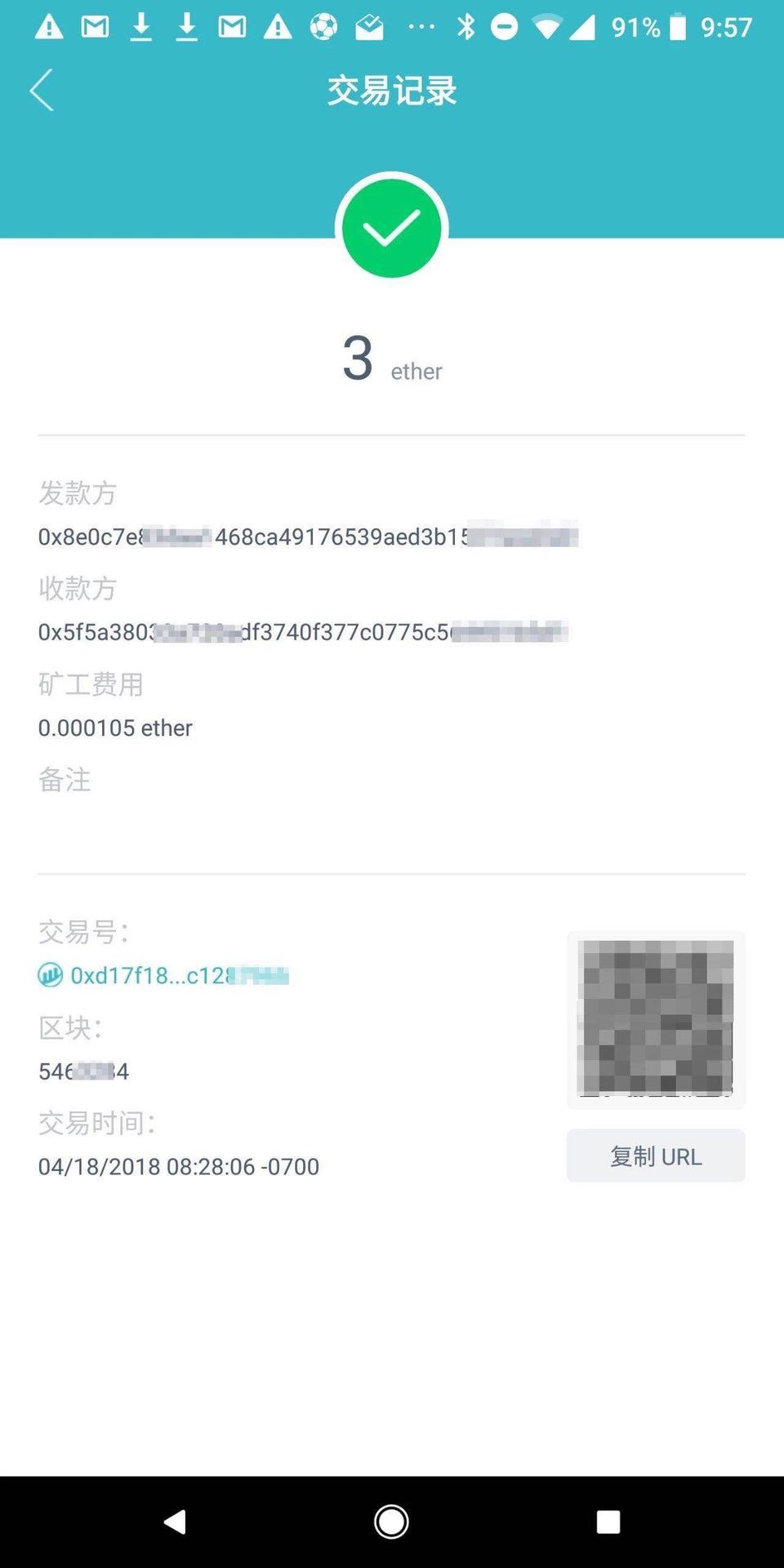Tap the back arrow in the header
The height and width of the screenshot is (1568, 784).
click(x=42, y=90)
